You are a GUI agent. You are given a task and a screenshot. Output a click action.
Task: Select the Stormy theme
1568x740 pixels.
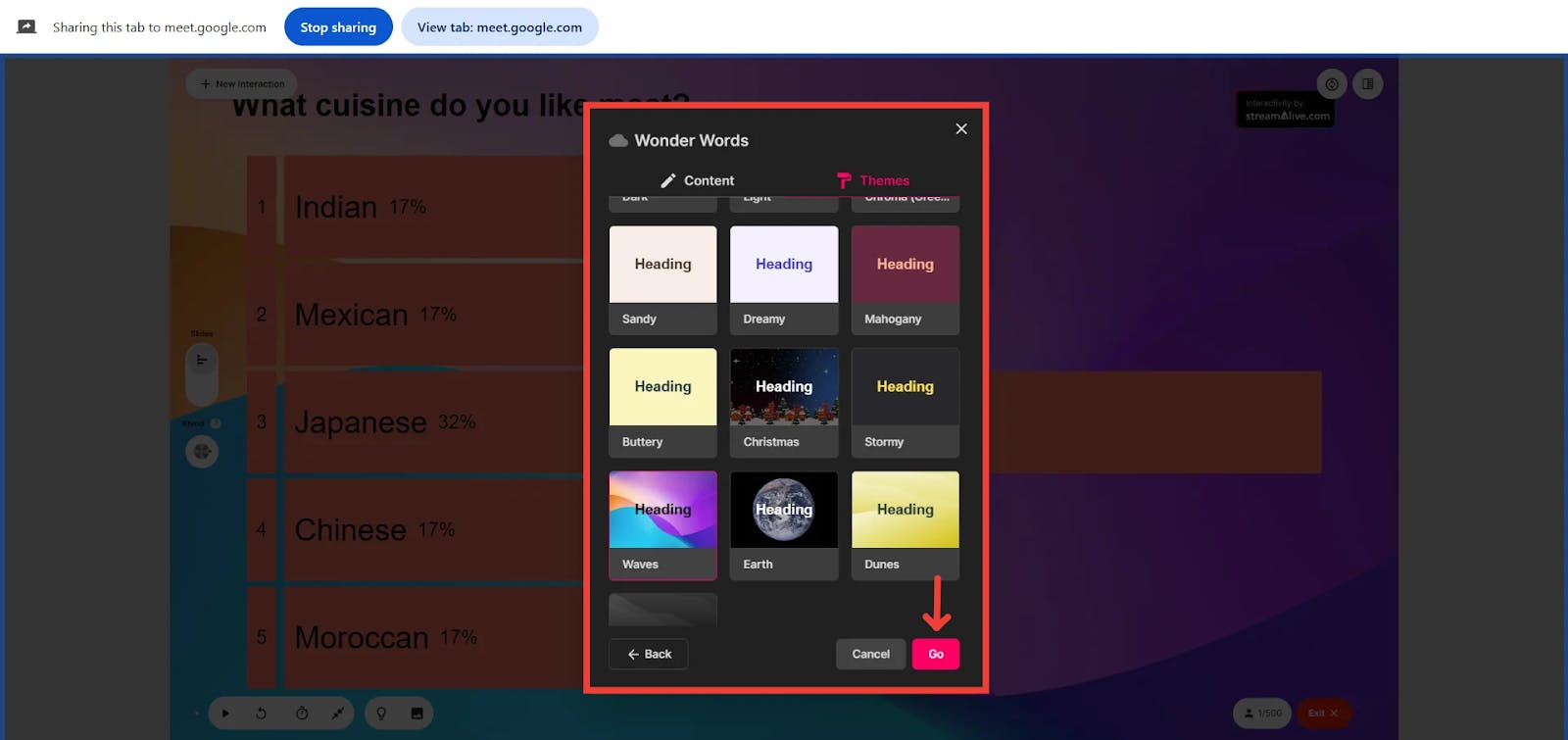coord(906,403)
